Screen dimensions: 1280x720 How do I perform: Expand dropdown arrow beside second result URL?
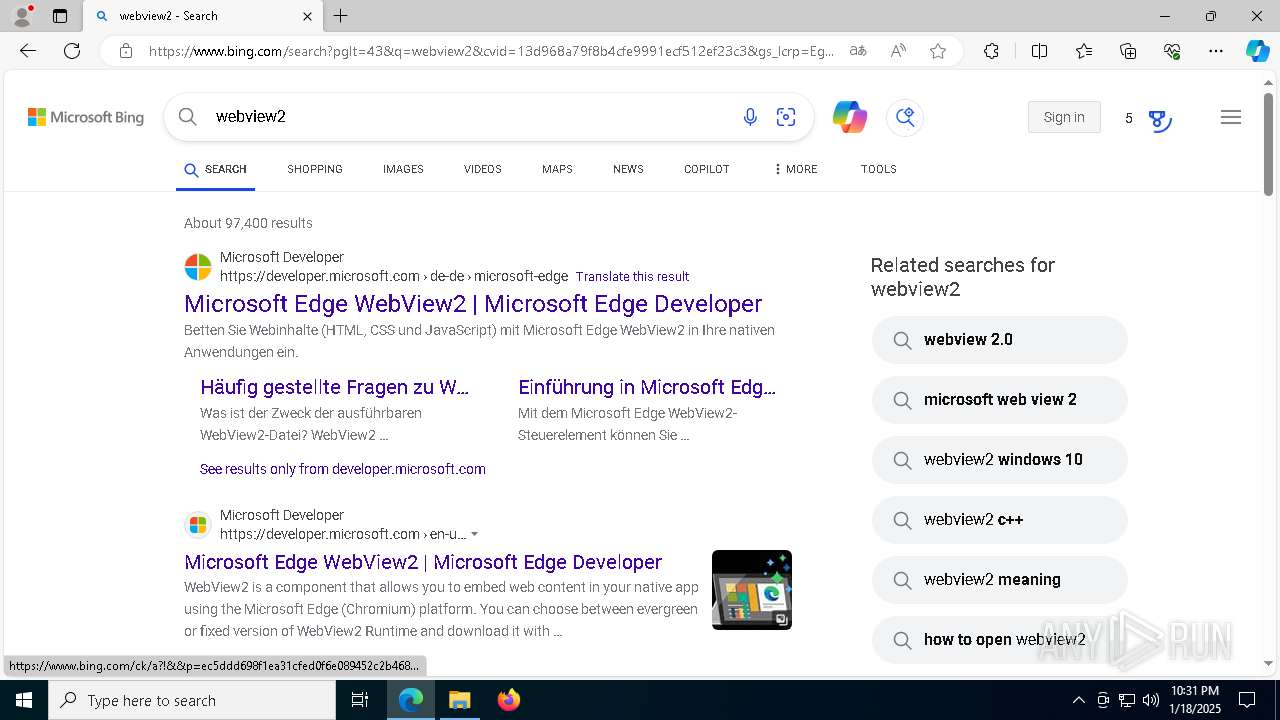pos(475,534)
